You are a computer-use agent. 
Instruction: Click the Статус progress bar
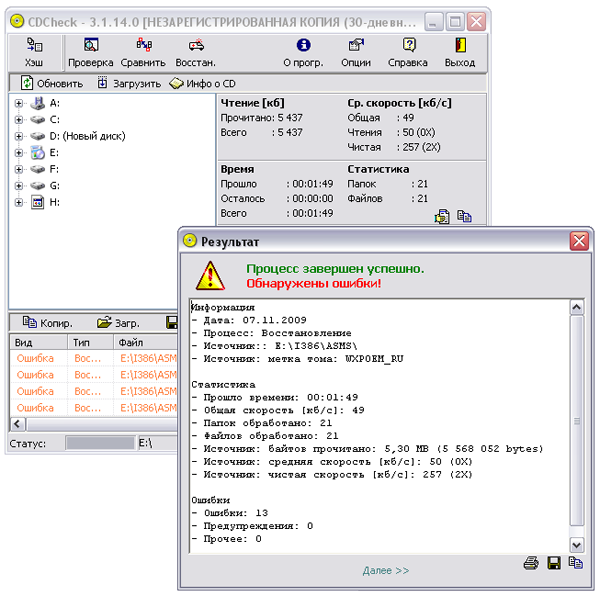point(100,443)
